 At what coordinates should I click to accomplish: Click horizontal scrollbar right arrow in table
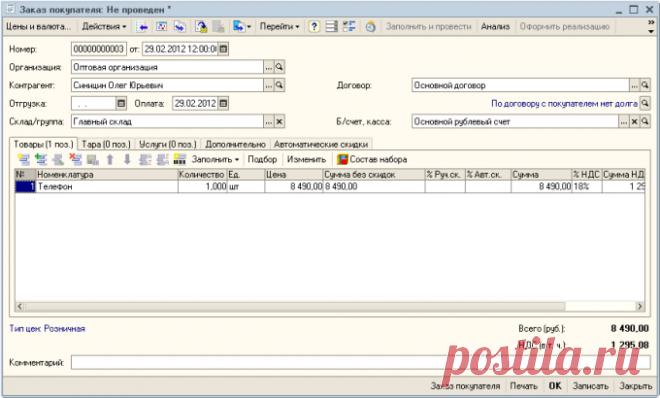coord(640,306)
